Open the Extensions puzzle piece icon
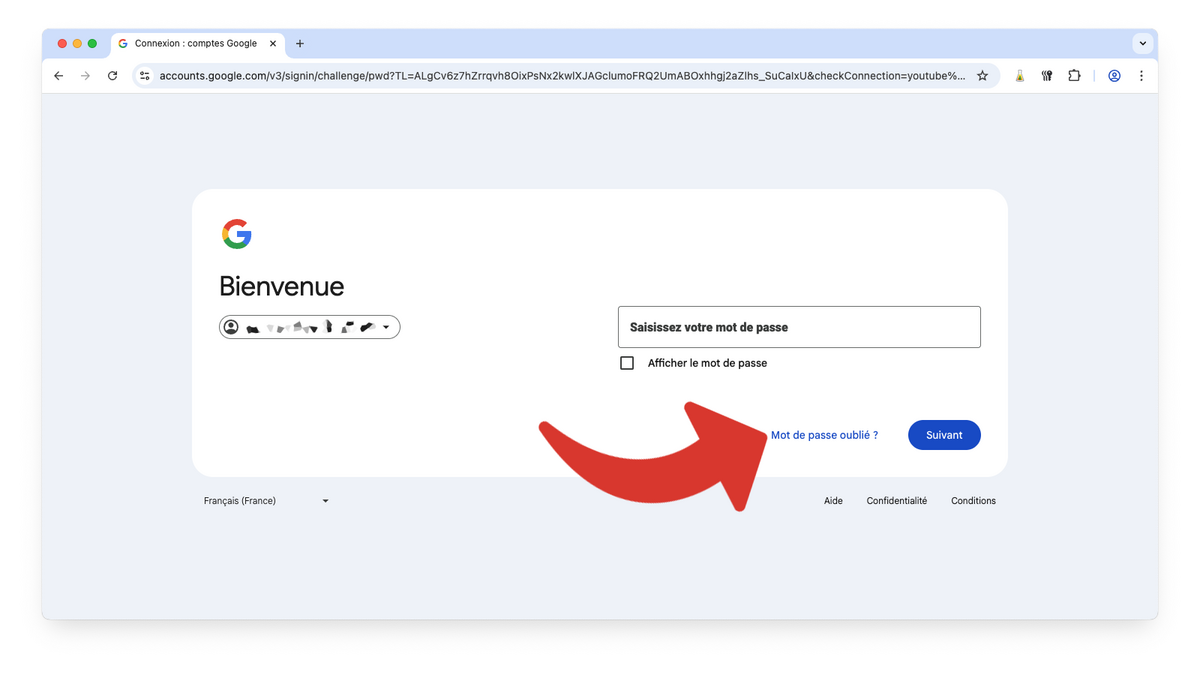This screenshot has width=1200, height=675. click(1074, 76)
